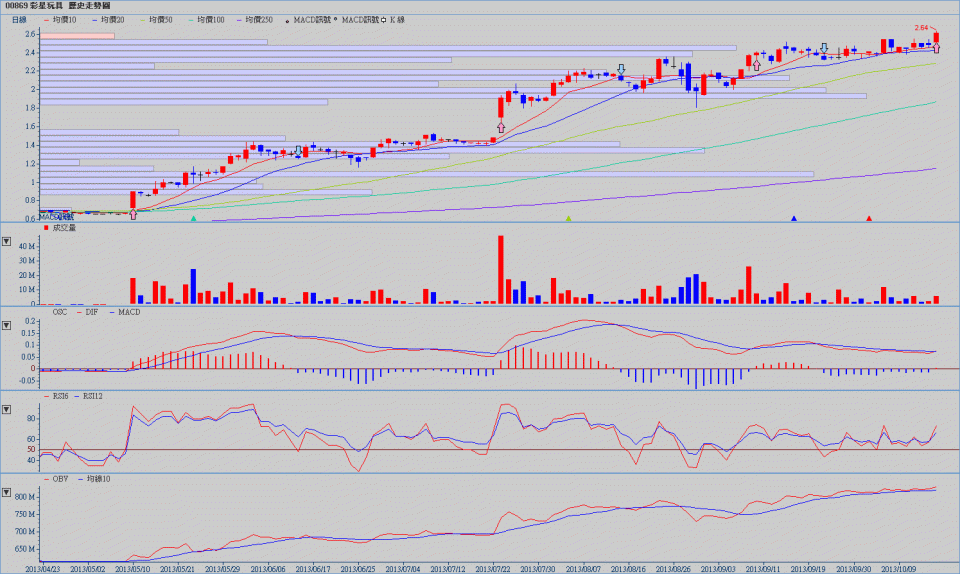Click the green triangle marker on price axis
The height and width of the screenshot is (574, 960).
(194, 218)
